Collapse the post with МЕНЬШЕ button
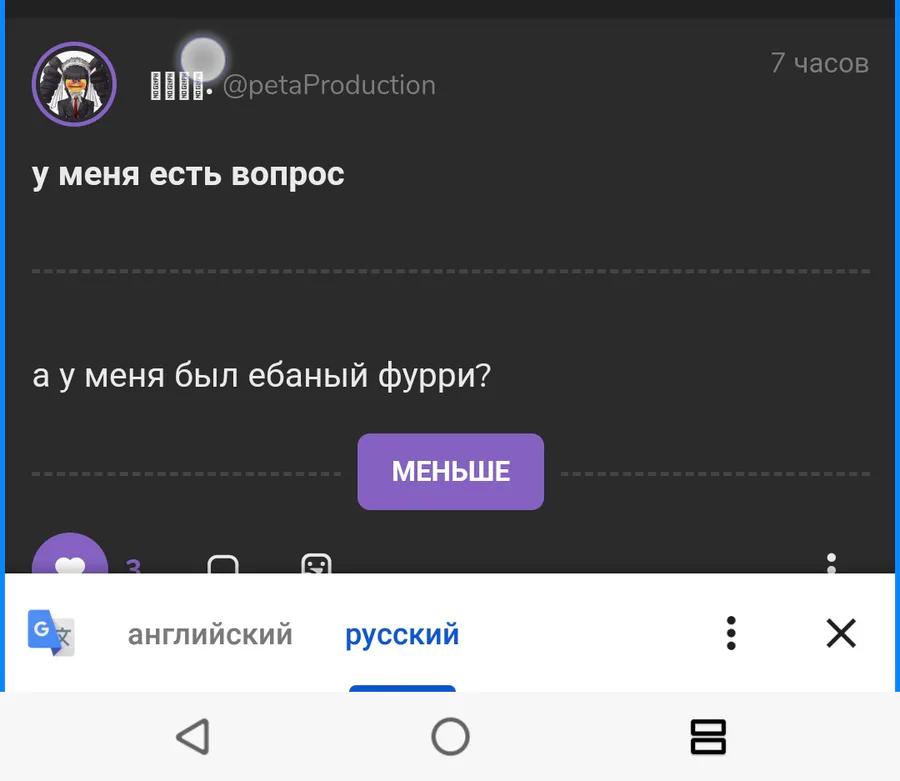900x781 pixels. pyautogui.click(x=450, y=471)
